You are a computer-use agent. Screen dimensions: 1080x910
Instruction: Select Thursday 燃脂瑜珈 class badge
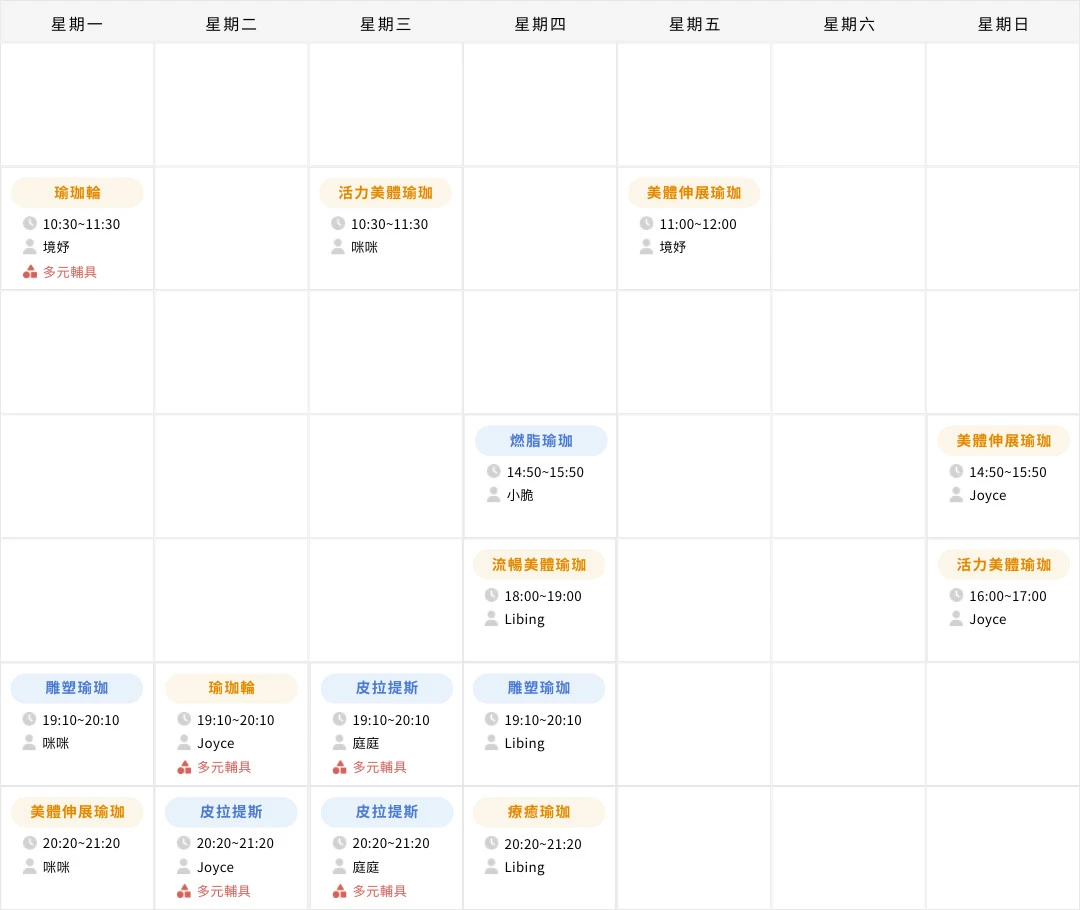541,441
